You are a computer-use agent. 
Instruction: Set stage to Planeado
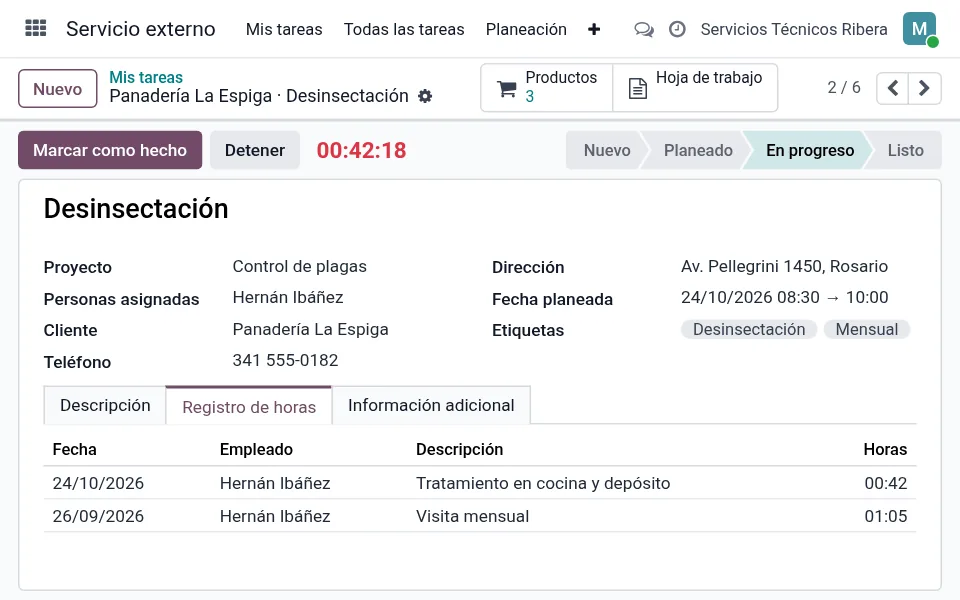click(698, 150)
